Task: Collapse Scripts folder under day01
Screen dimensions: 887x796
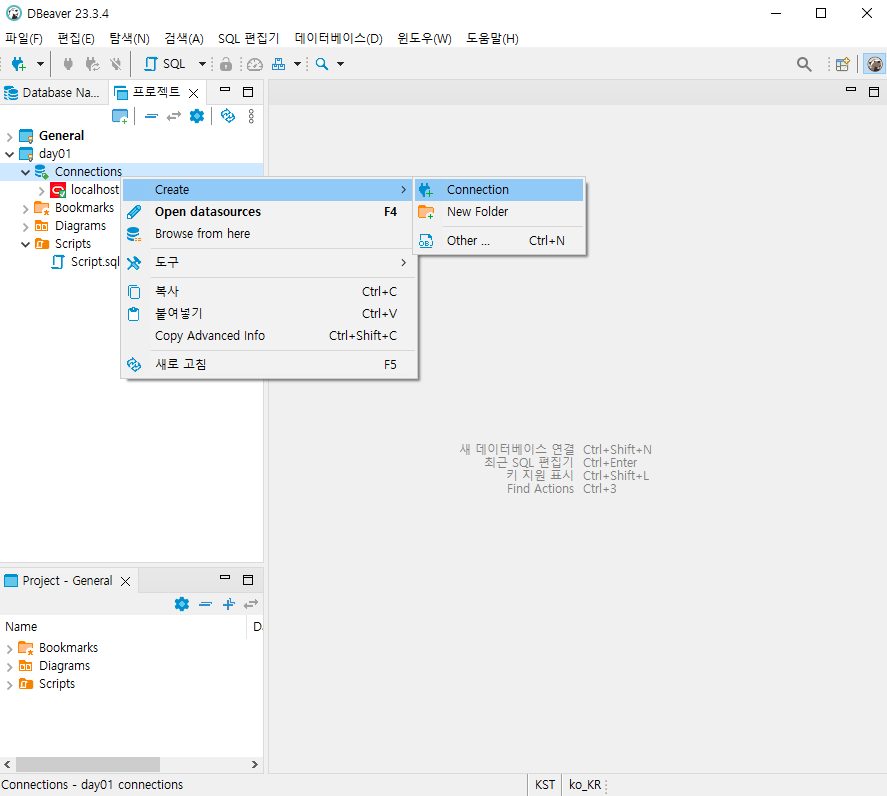Action: point(25,244)
